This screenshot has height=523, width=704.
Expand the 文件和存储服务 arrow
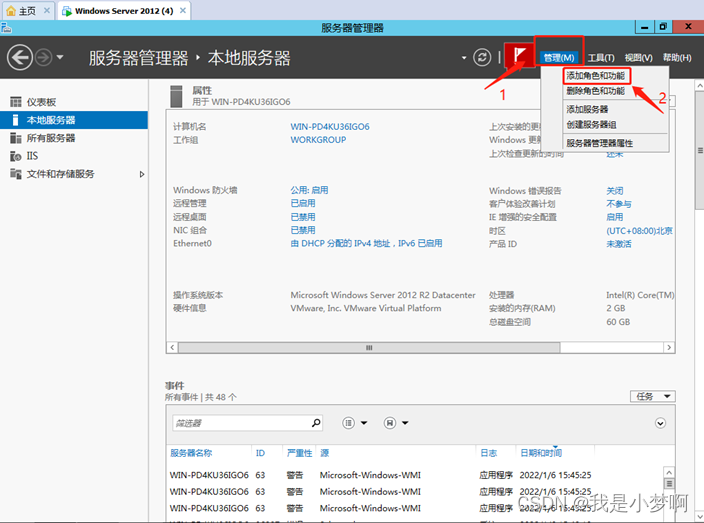click(142, 174)
